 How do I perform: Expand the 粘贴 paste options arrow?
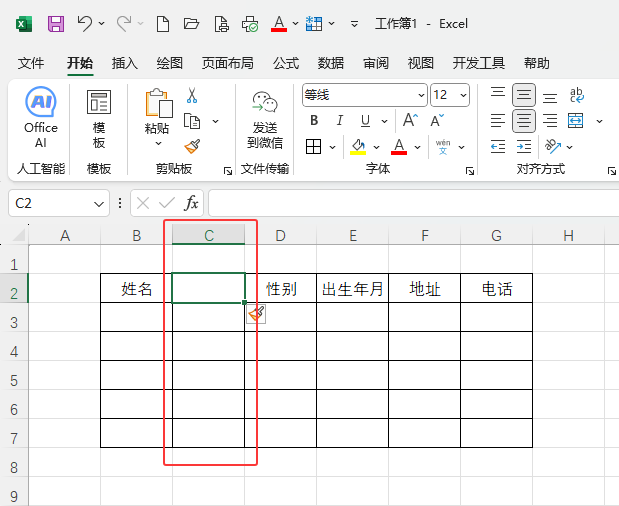pos(158,143)
